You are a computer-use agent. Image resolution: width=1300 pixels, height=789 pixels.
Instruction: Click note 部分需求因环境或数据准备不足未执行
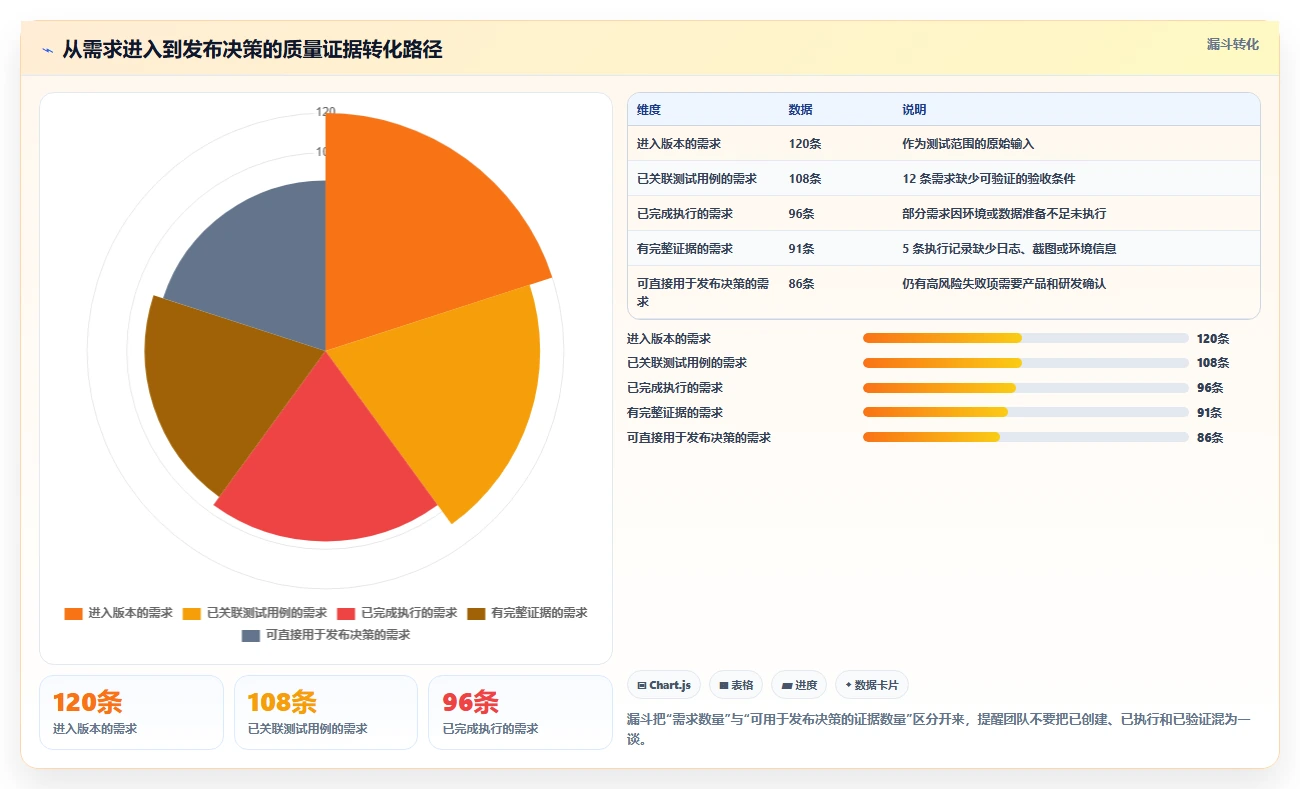pos(1004,214)
